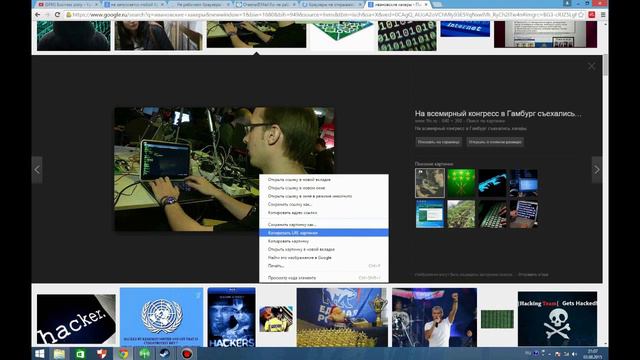Open the 'Hacking Team Gets Hacked' skull image
Image resolution: width=640 pixels, height=360 pixels.
pos(557,319)
